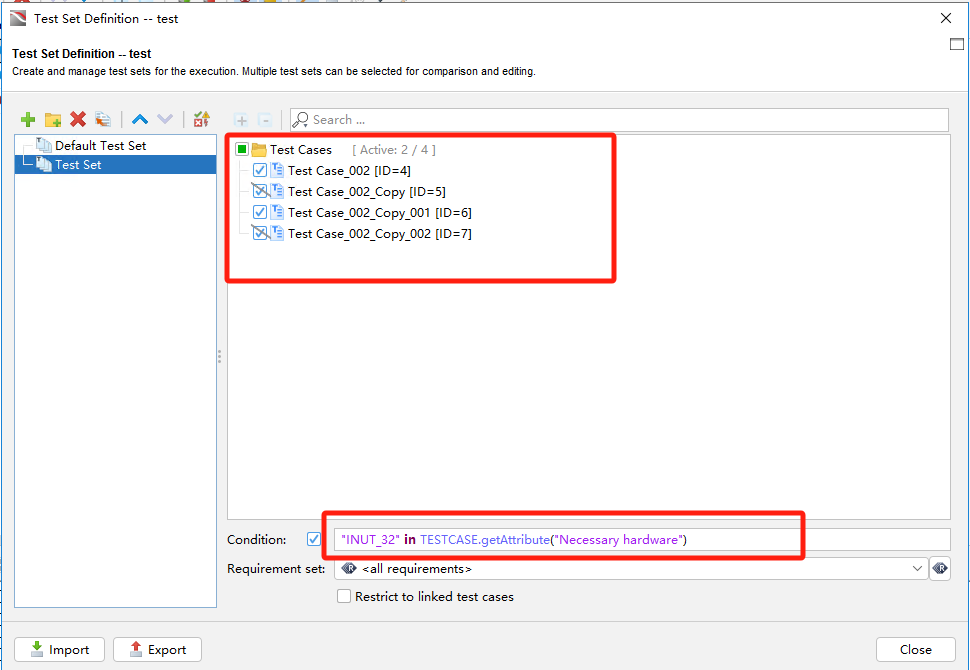The width and height of the screenshot is (970, 670).
Task: Toggle the Condition enable checkbox
Action: coord(314,539)
